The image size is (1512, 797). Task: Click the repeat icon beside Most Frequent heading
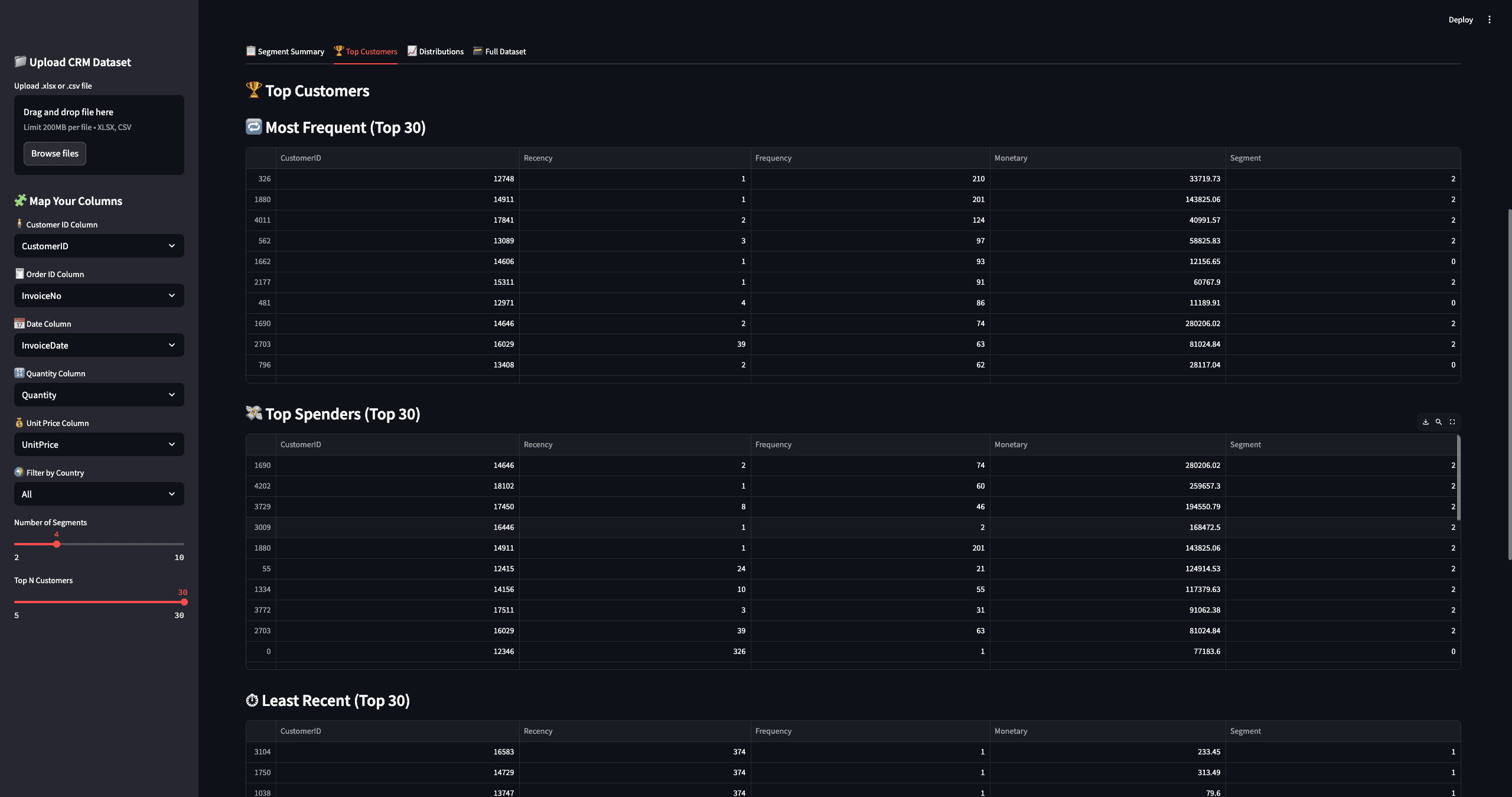tap(253, 126)
